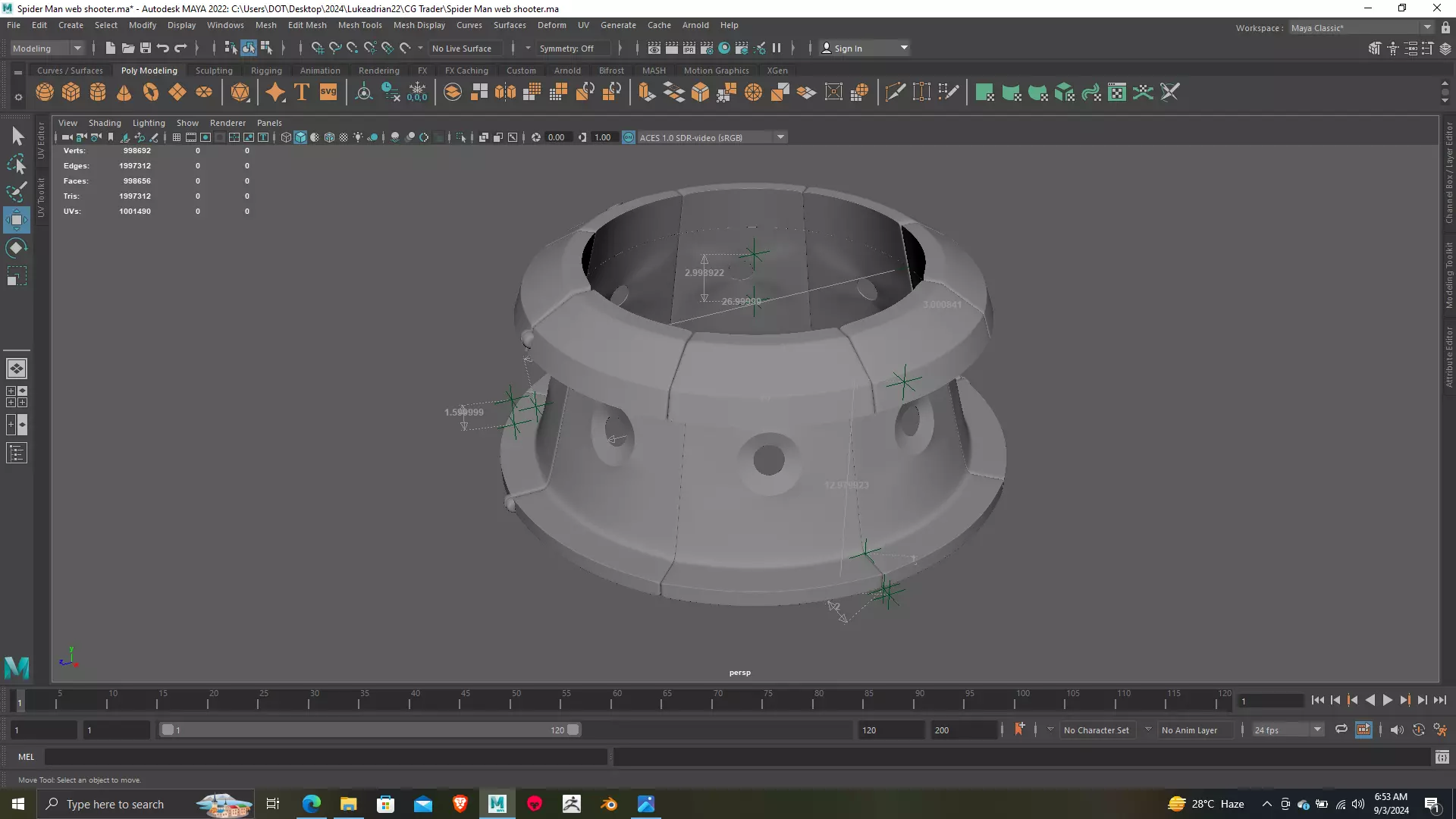Play the animation forwards

pos(1387,701)
